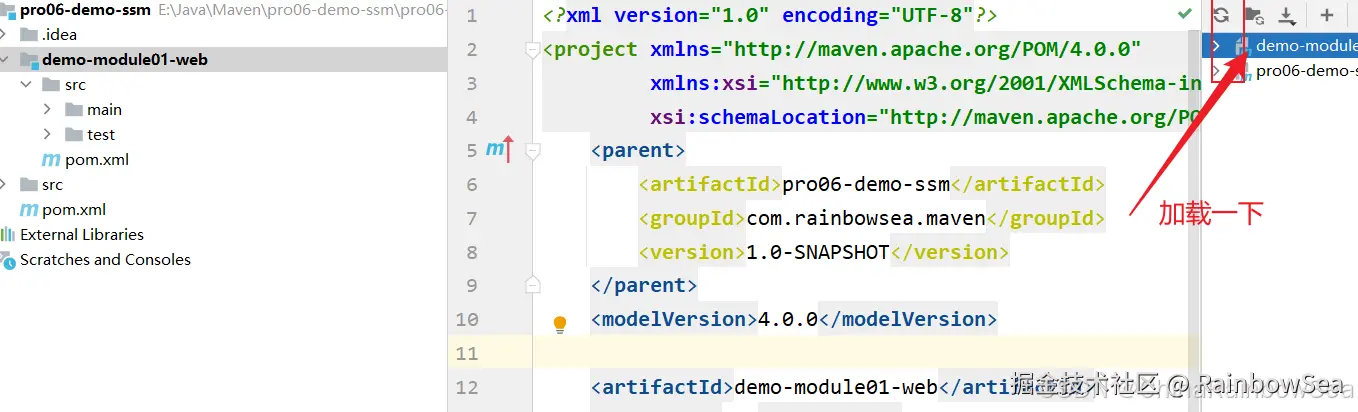The width and height of the screenshot is (1358, 412).
Task: Select Scratches and Consoles node
Action: [x=105, y=260]
